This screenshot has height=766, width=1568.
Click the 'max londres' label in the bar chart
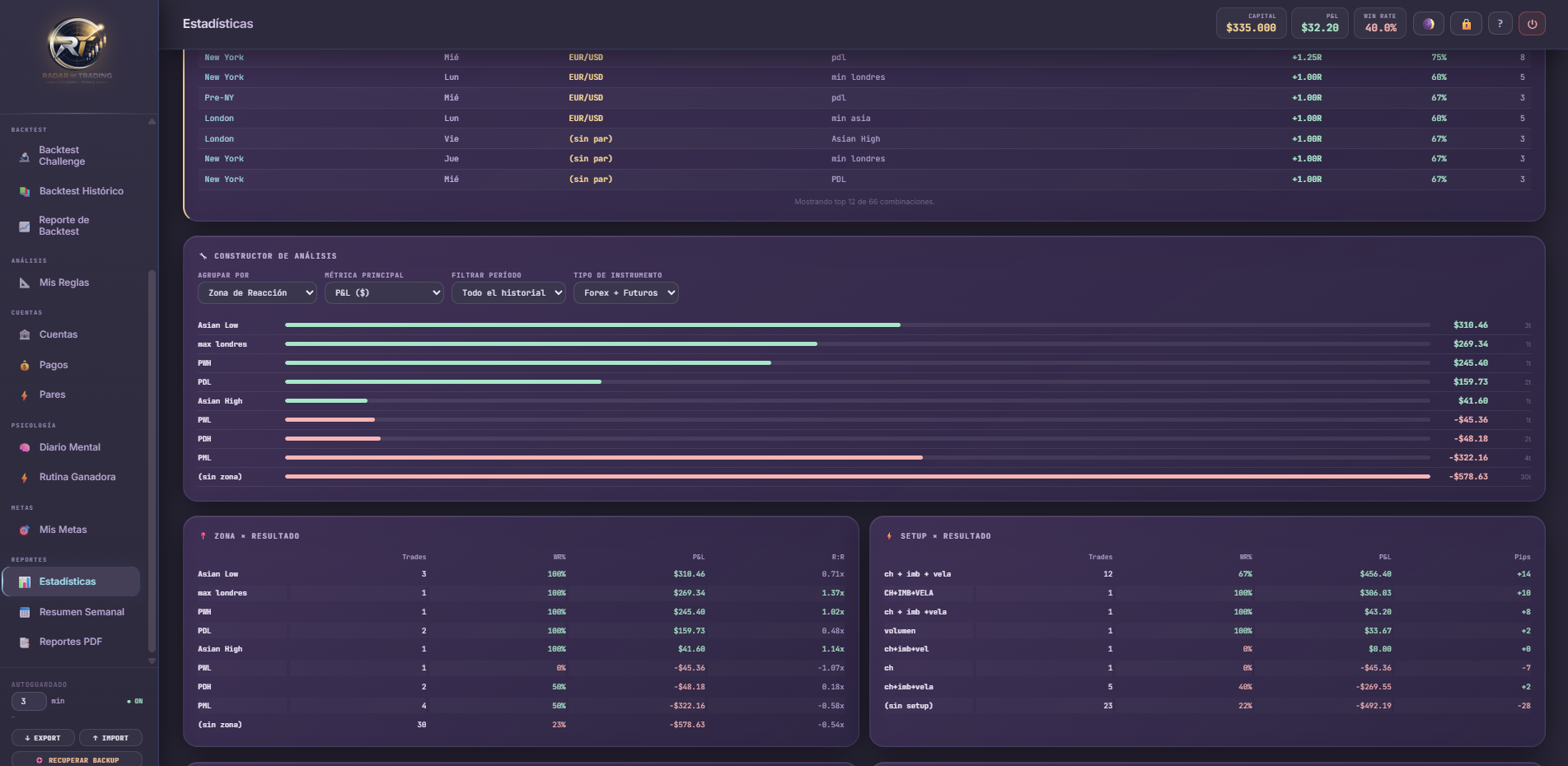coord(222,344)
